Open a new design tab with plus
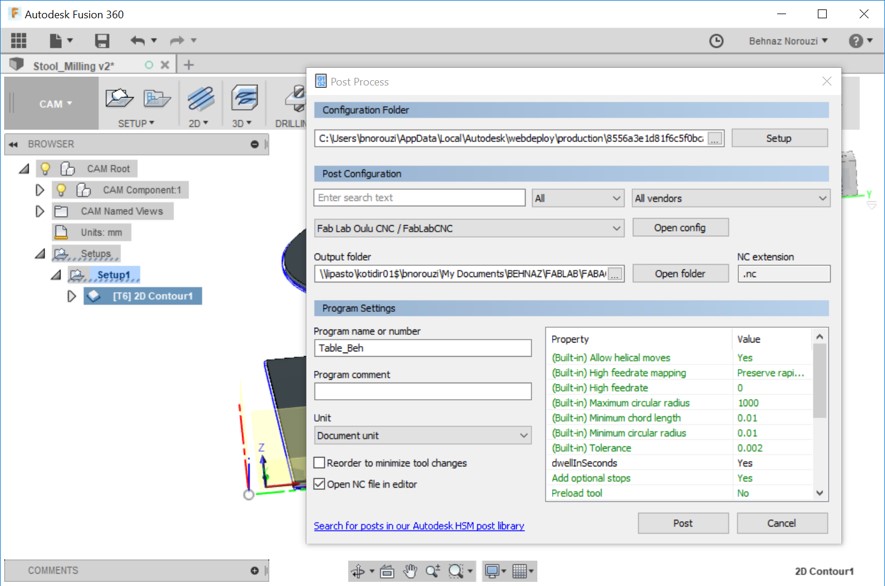The width and height of the screenshot is (885, 586). point(189,65)
